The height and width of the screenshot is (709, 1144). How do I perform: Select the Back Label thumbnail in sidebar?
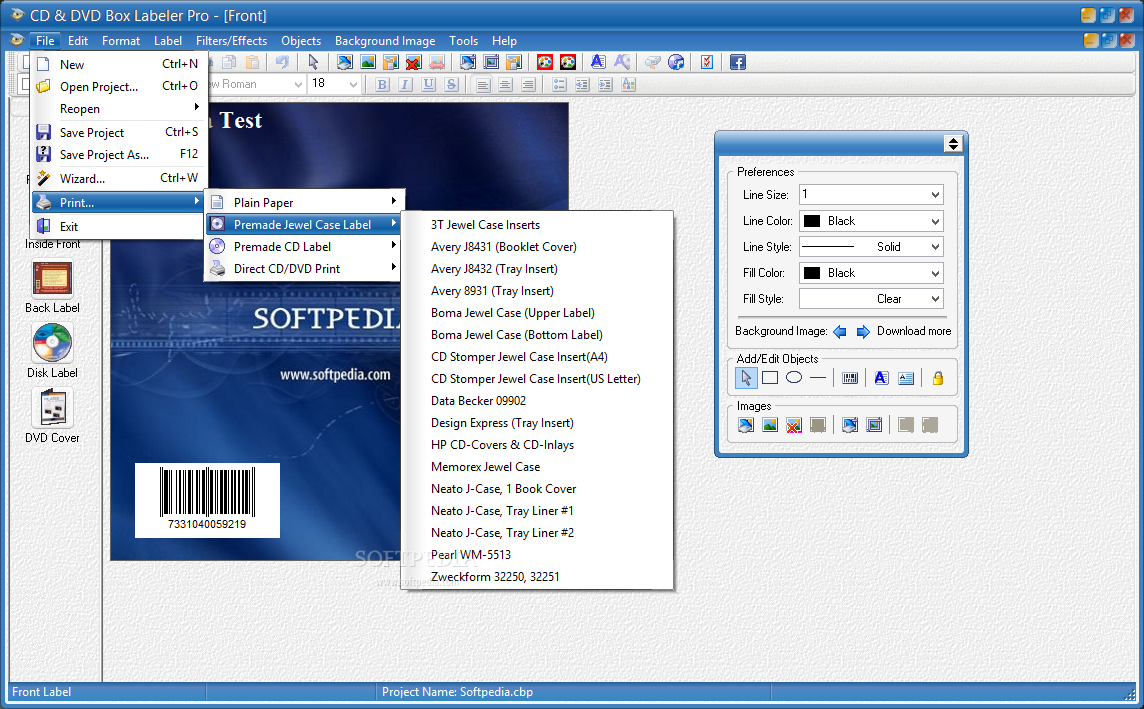pos(52,278)
